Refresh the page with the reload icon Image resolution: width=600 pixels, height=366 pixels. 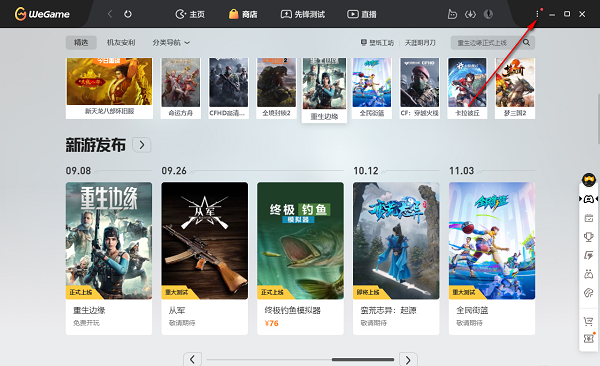tap(128, 14)
